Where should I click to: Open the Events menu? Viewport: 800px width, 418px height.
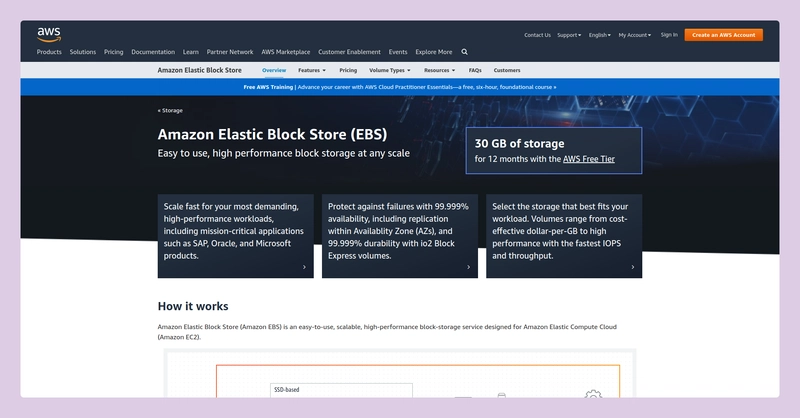[x=398, y=52]
